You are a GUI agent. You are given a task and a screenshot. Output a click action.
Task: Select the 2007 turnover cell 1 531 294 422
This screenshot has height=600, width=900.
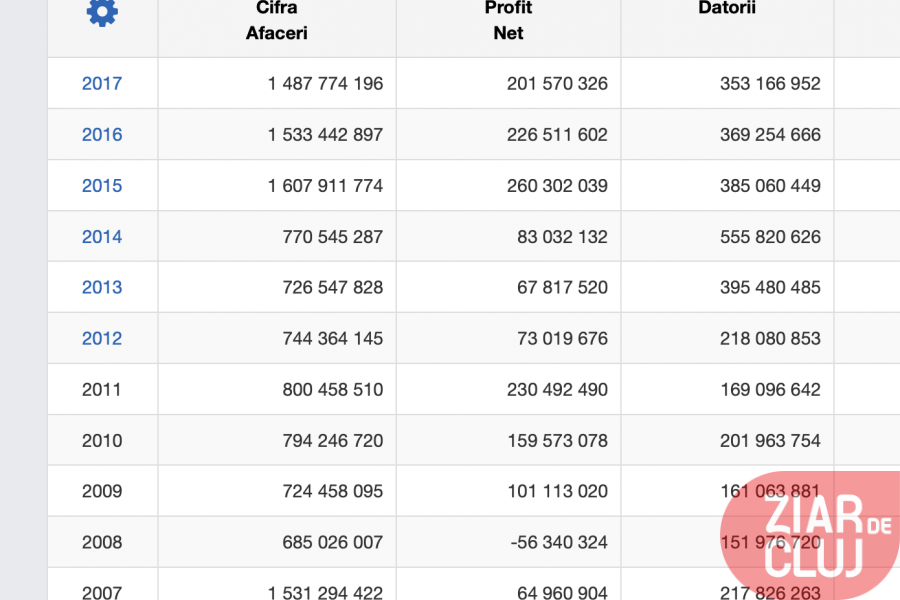[x=325, y=592]
